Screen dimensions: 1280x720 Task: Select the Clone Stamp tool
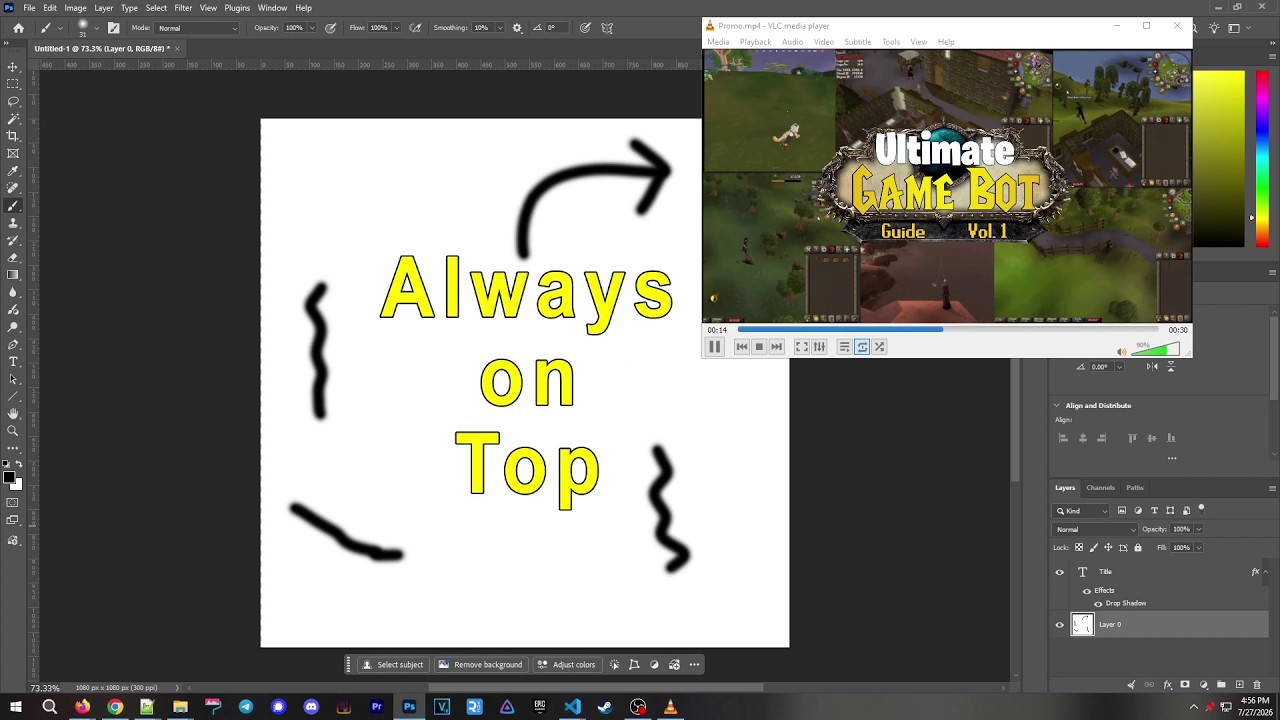(13, 223)
